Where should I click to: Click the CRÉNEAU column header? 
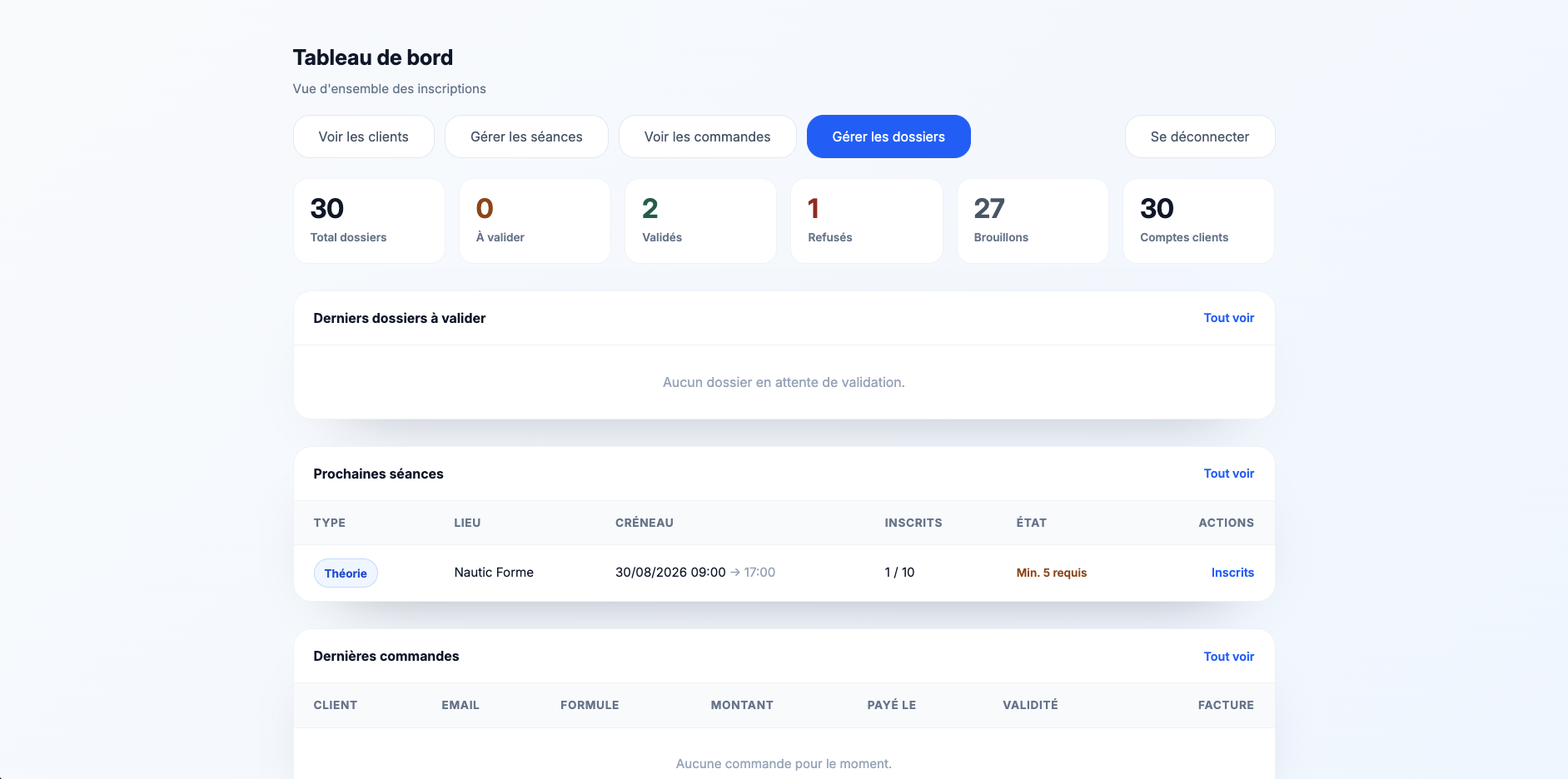click(645, 523)
